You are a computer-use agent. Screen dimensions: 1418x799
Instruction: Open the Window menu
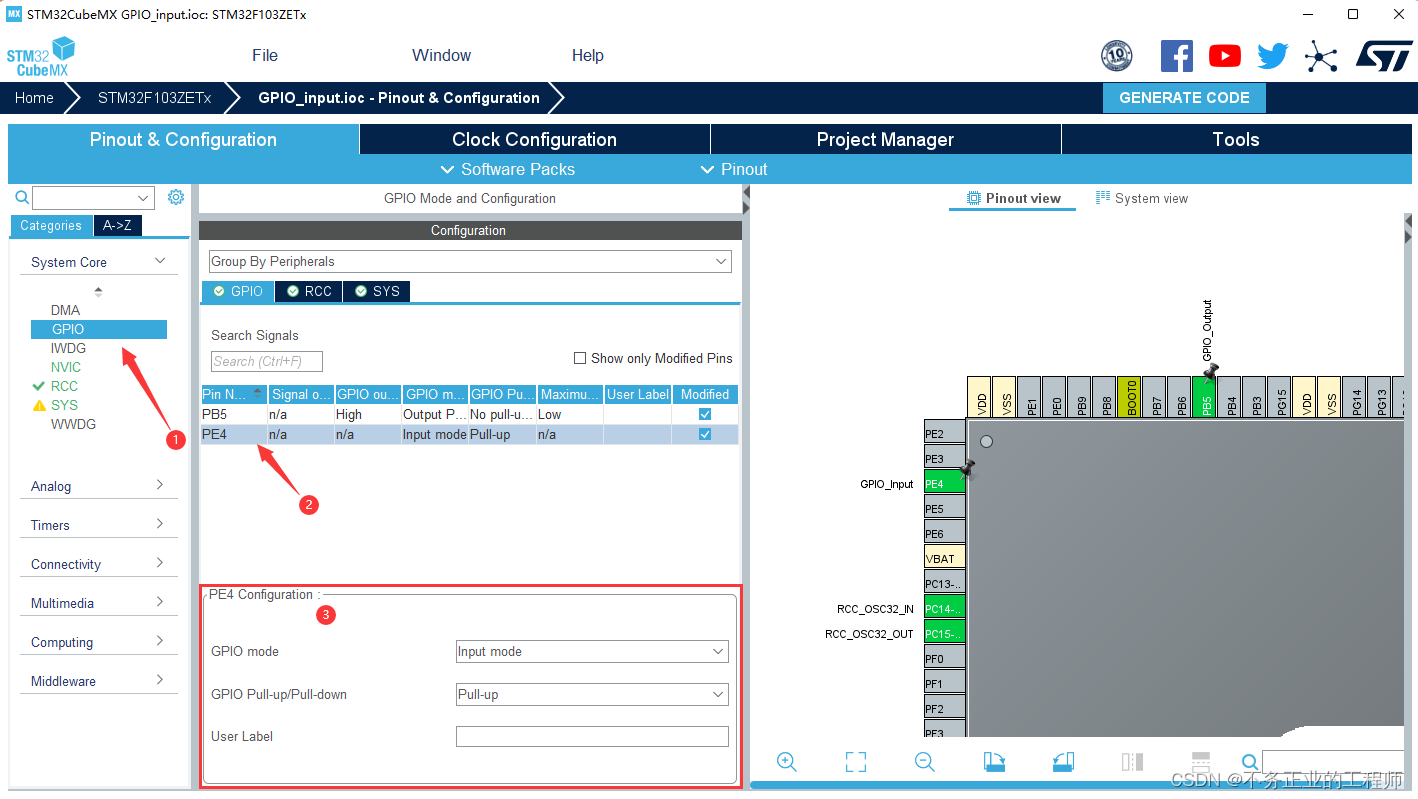(441, 55)
